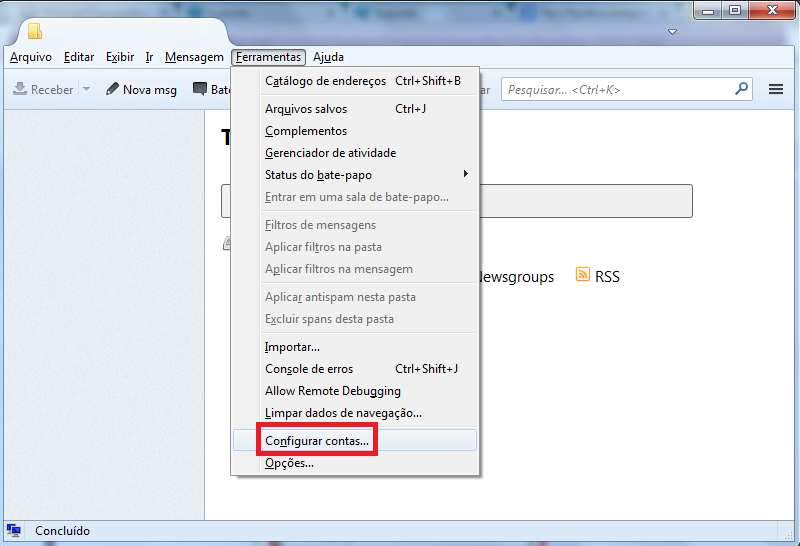Select the folder icon tab

pos(35,32)
